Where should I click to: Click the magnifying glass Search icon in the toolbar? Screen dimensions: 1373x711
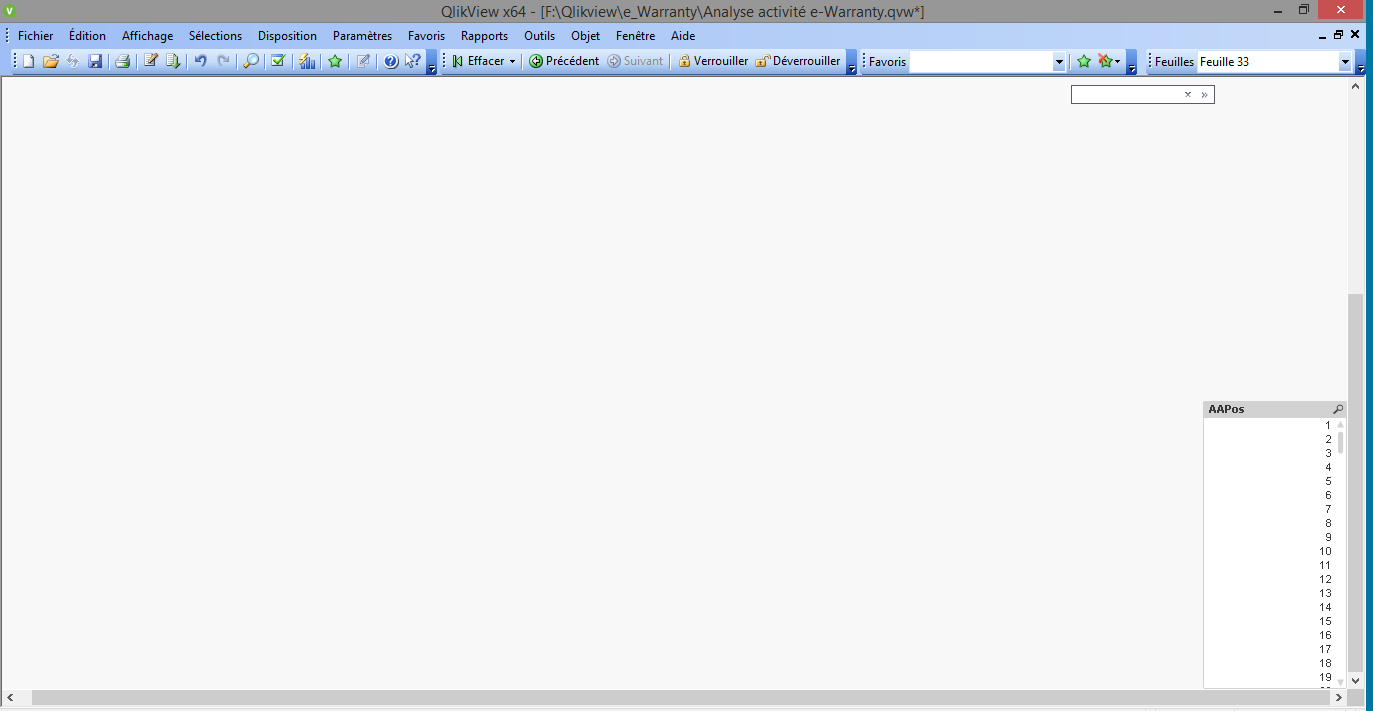(251, 61)
